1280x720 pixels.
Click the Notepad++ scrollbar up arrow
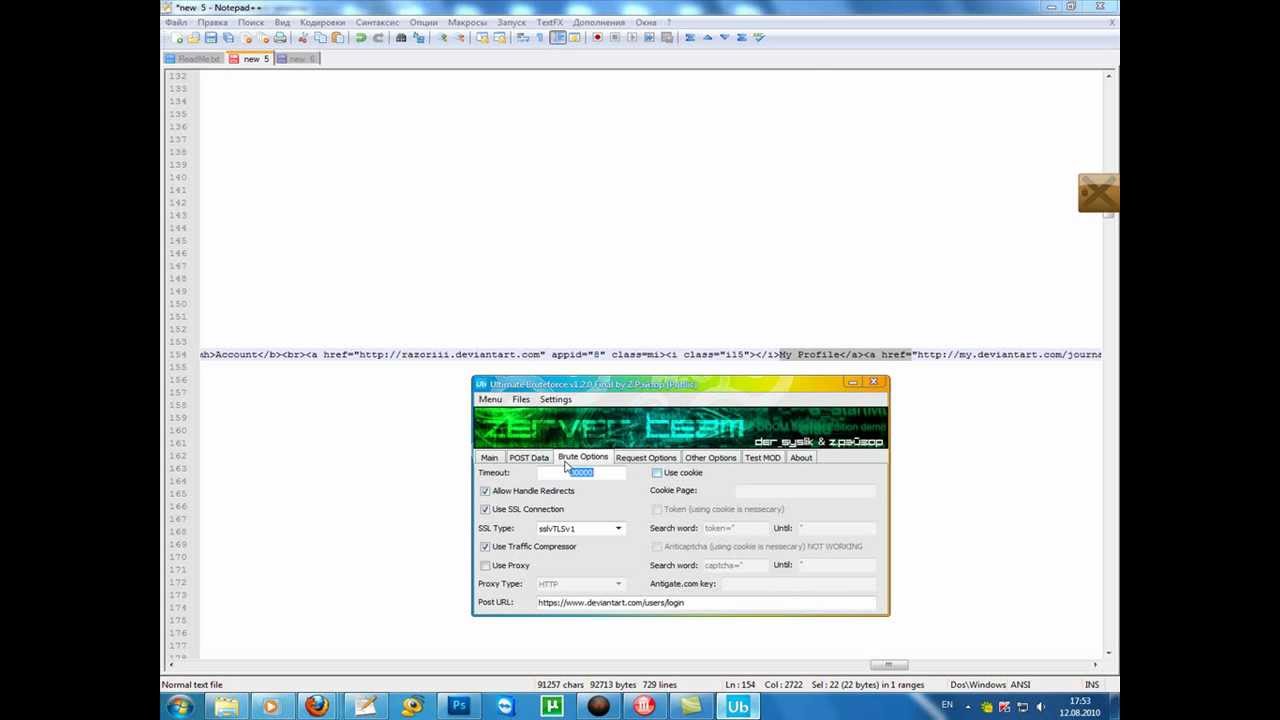1109,76
